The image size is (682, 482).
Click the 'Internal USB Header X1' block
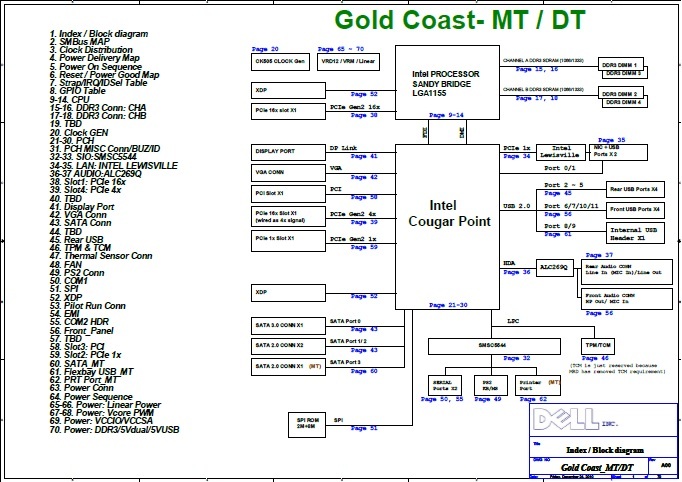(x=635, y=234)
